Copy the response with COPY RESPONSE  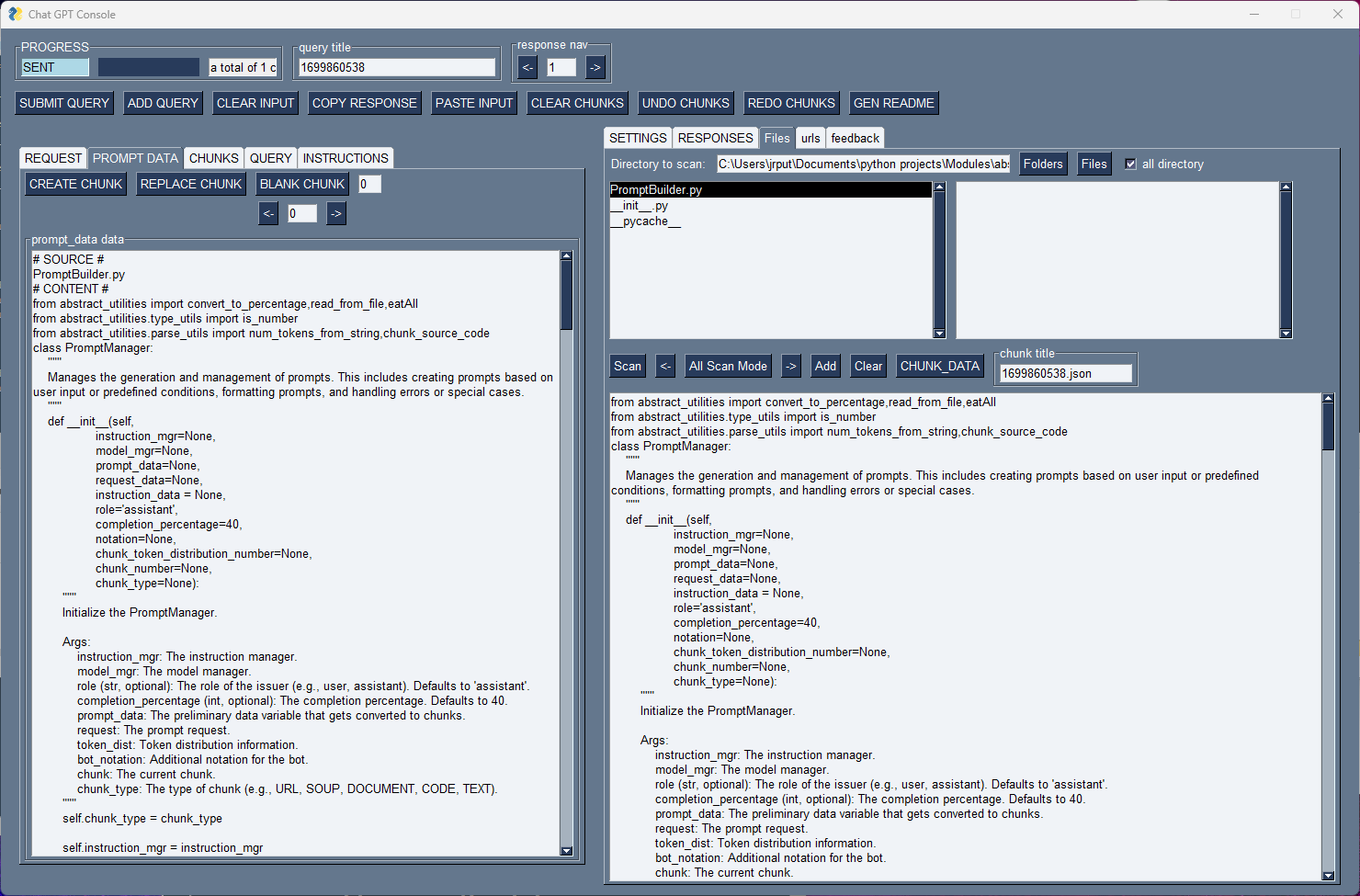(365, 103)
